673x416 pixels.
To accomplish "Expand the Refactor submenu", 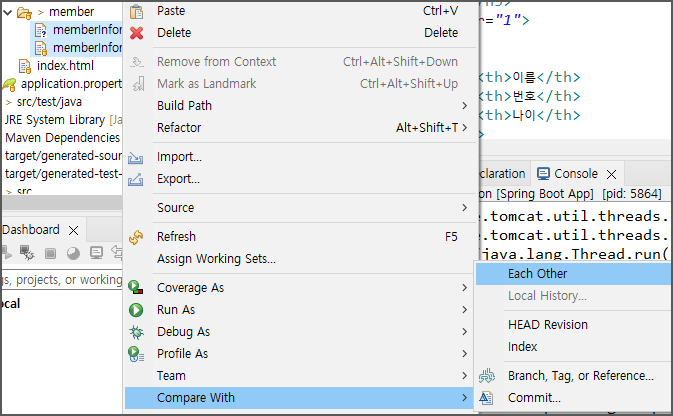I will tap(464, 128).
